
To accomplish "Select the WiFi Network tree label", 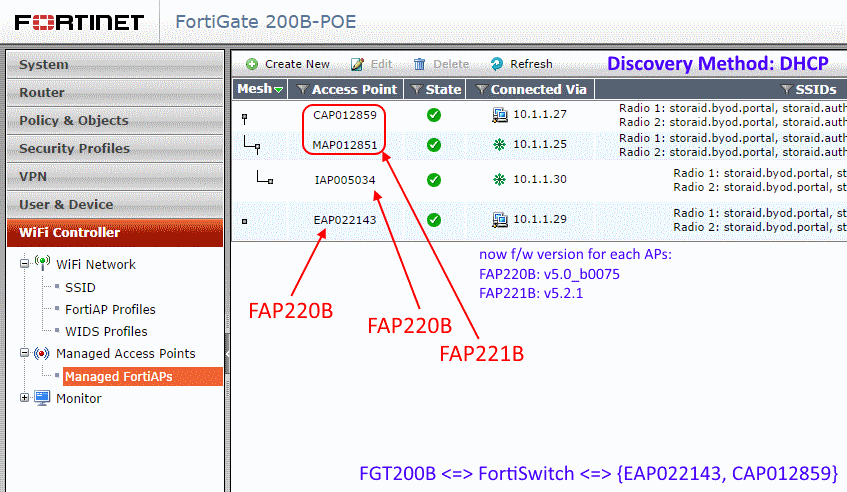I will click(96, 265).
